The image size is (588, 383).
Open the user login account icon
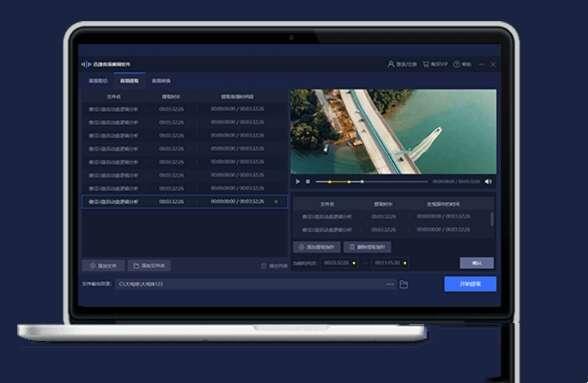click(391, 64)
